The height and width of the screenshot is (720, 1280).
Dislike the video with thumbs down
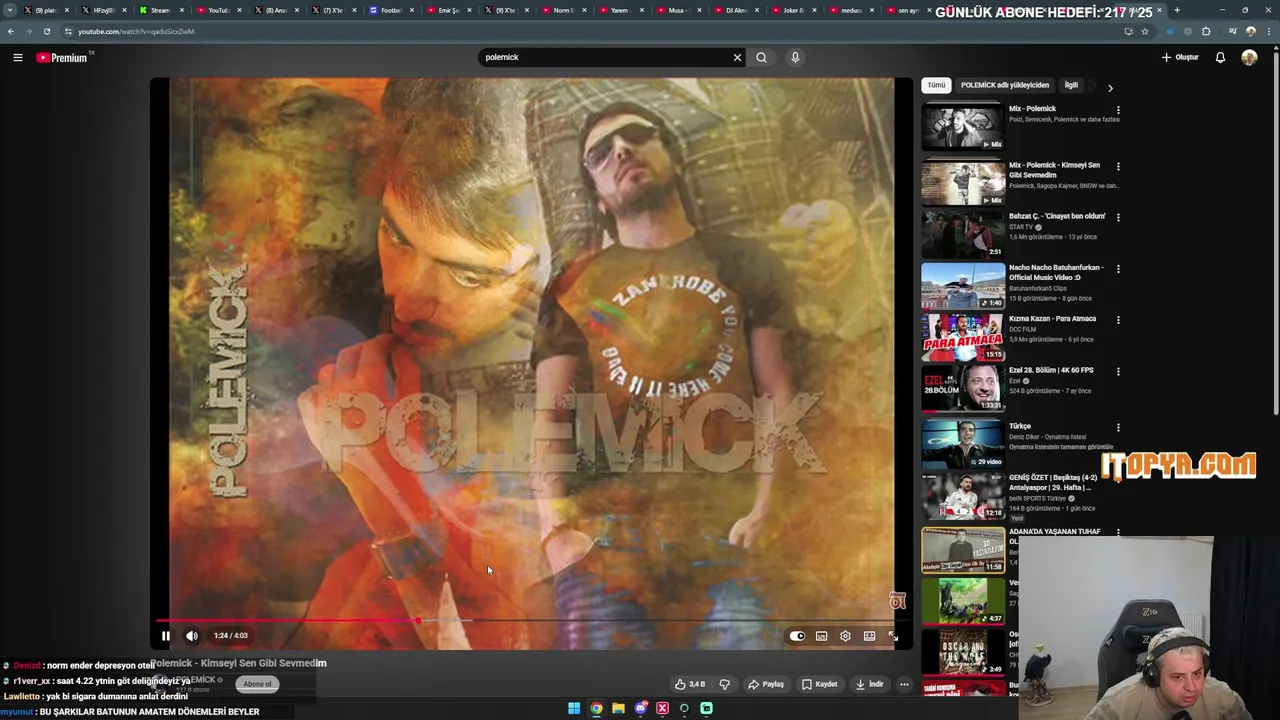pyautogui.click(x=725, y=684)
